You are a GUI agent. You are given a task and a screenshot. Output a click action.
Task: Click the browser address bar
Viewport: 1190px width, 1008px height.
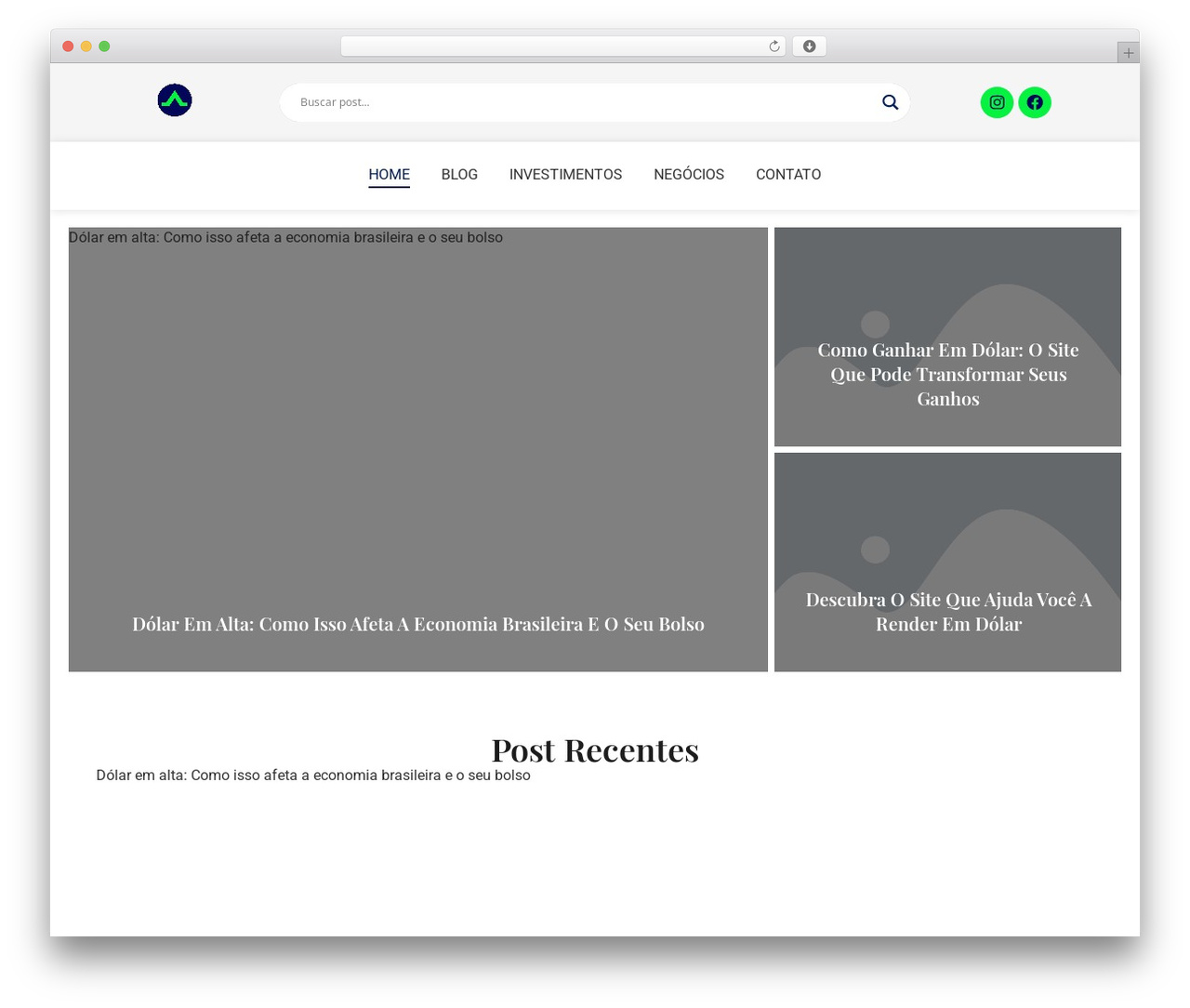pos(563,46)
